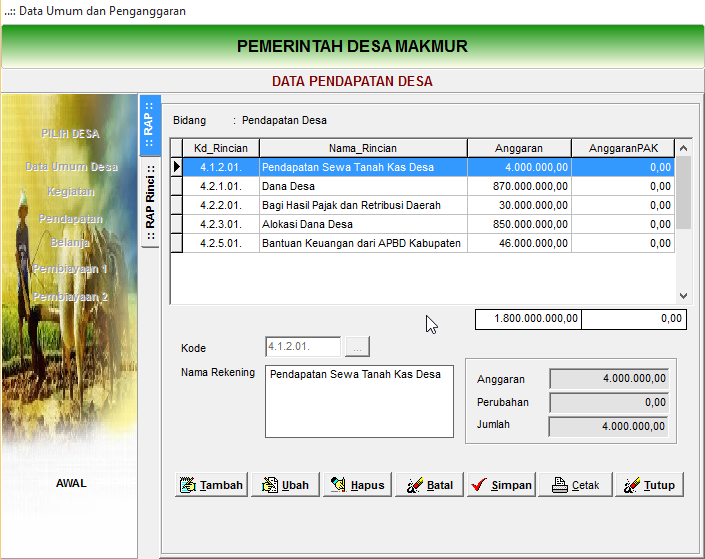Click the Hapus delete button

[x=357, y=485]
